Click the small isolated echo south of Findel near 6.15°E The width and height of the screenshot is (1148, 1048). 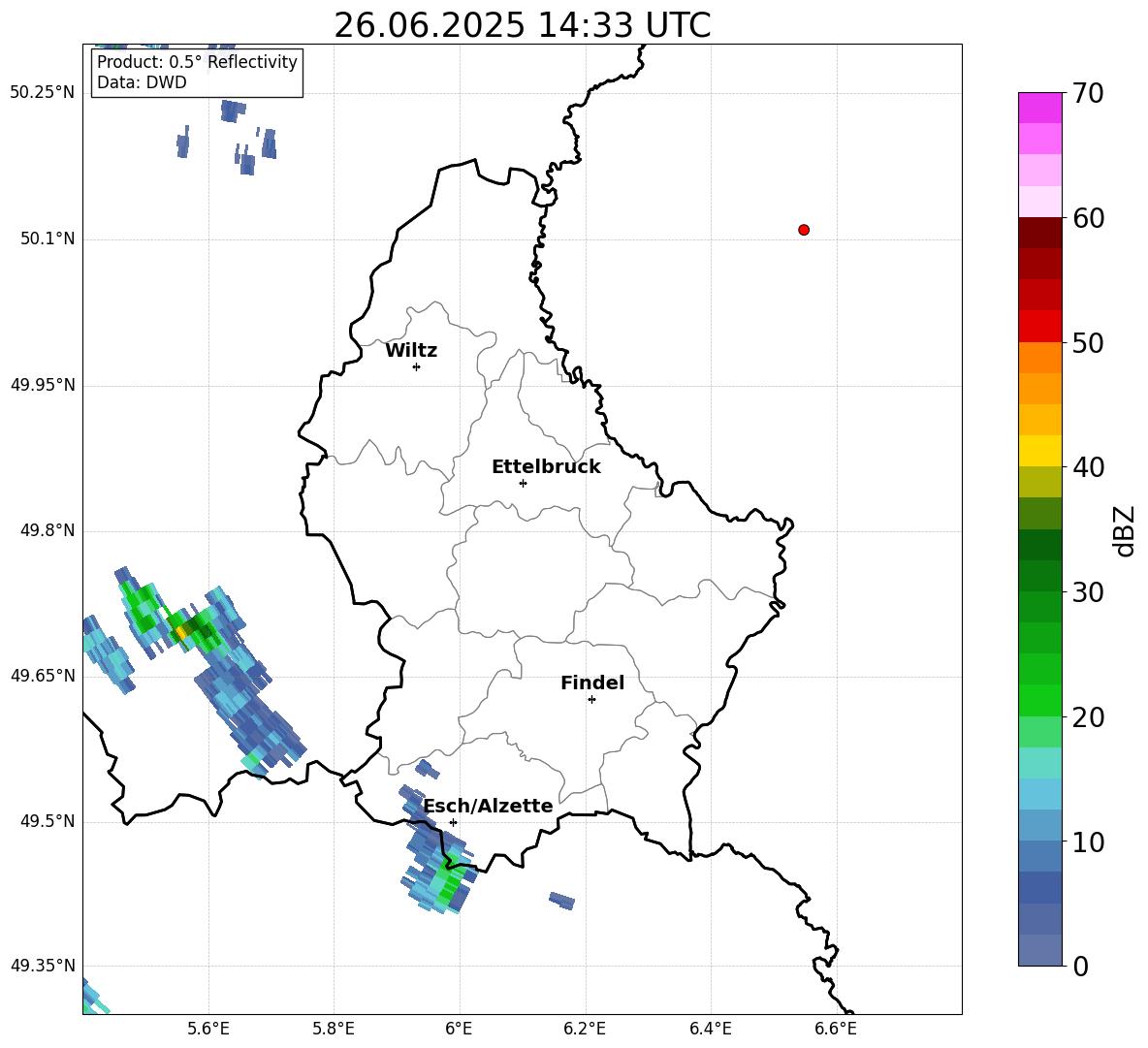562,901
